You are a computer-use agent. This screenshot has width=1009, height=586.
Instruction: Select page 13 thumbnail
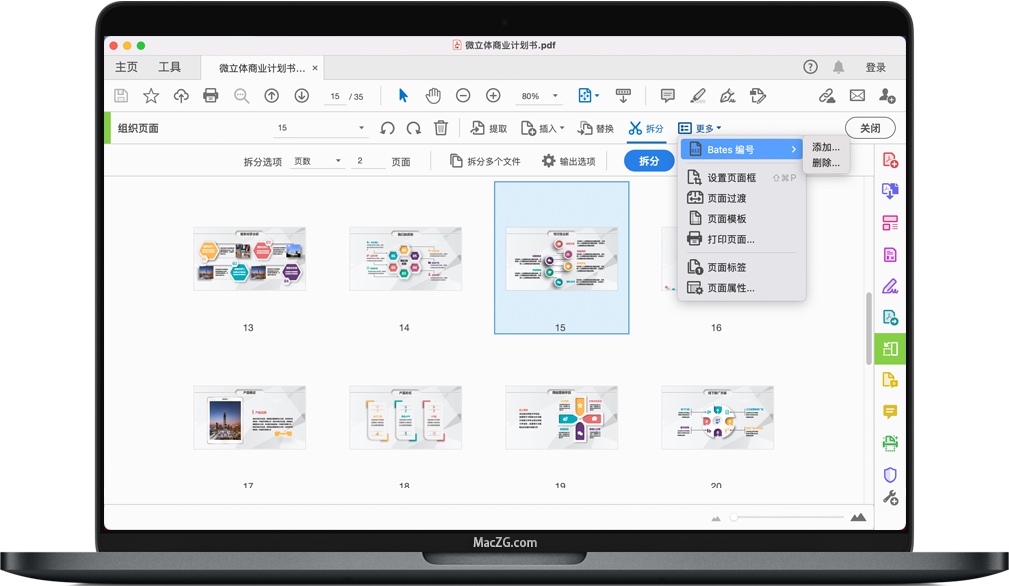coord(249,259)
